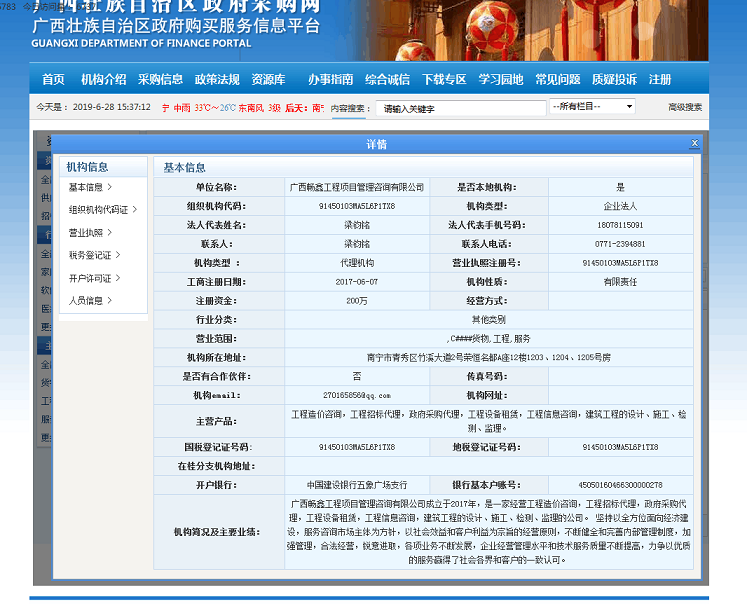Viewport: 747px width, 604px height.
Task: Open 注册 menu item
Action: click(x=660, y=80)
